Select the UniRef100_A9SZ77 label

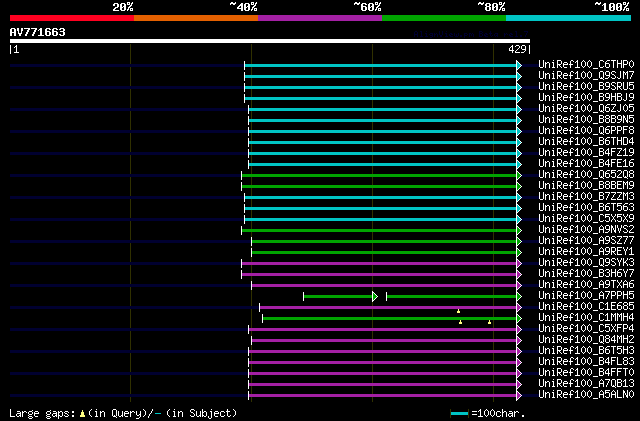tap(587, 241)
